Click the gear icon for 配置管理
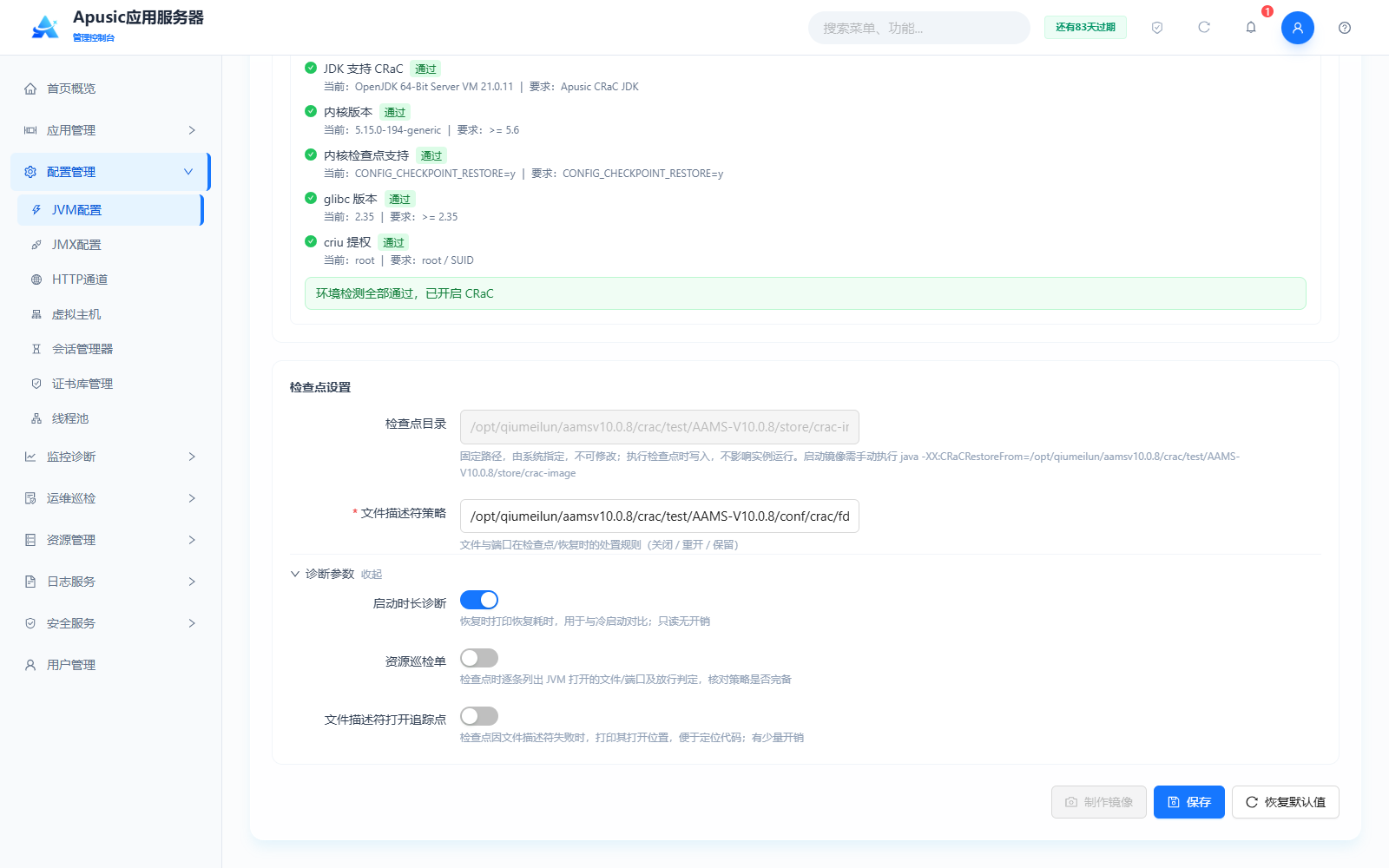1389x868 pixels. pos(30,172)
